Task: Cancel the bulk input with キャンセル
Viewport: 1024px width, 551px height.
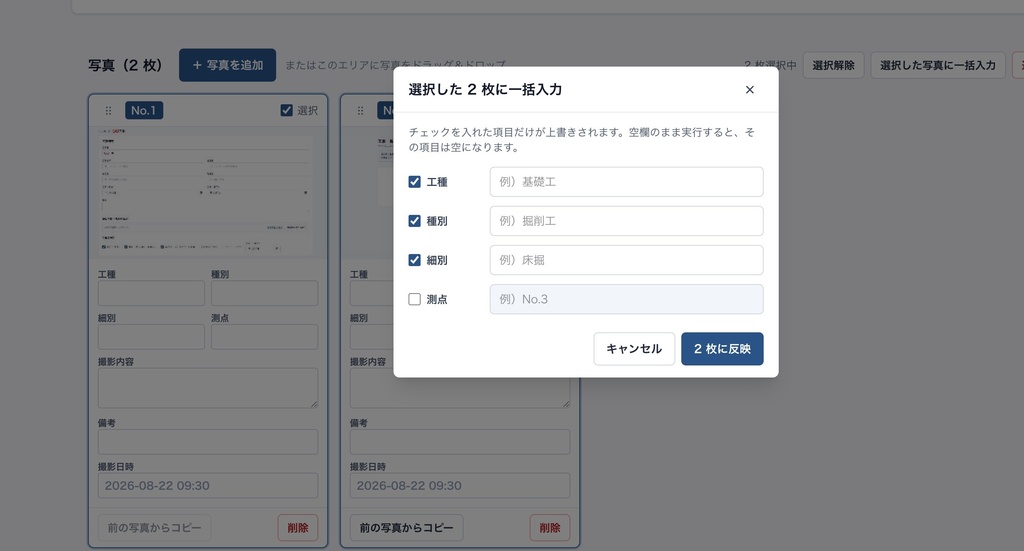Action: pyautogui.click(x=633, y=349)
